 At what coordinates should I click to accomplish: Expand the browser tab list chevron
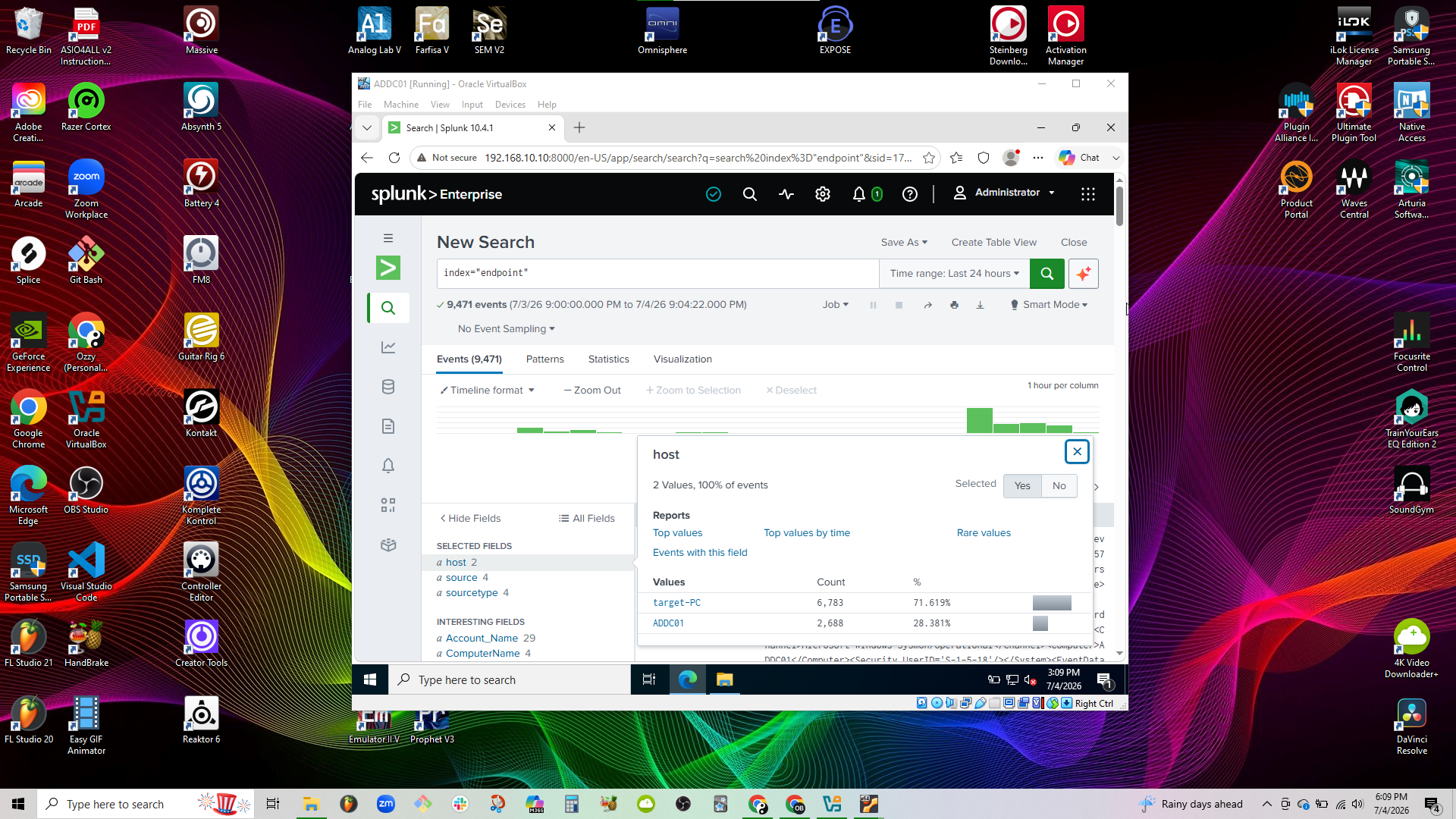pos(367,128)
